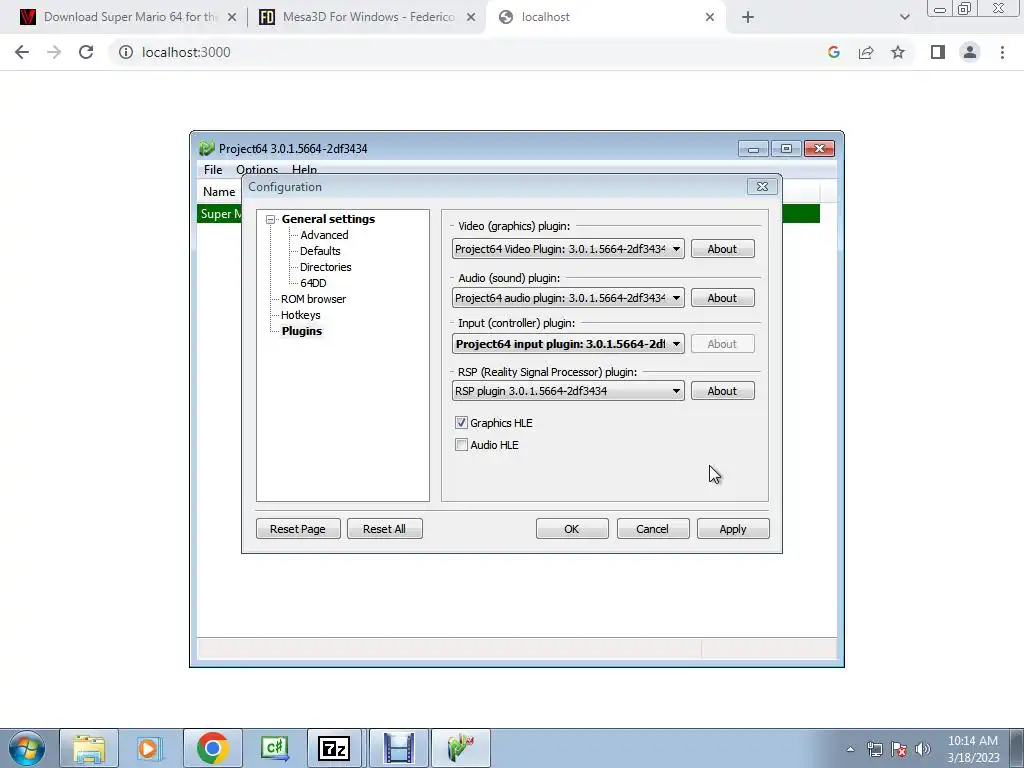Click About for the RSP plugin
Viewport: 1024px width, 768px height.
[722, 391]
